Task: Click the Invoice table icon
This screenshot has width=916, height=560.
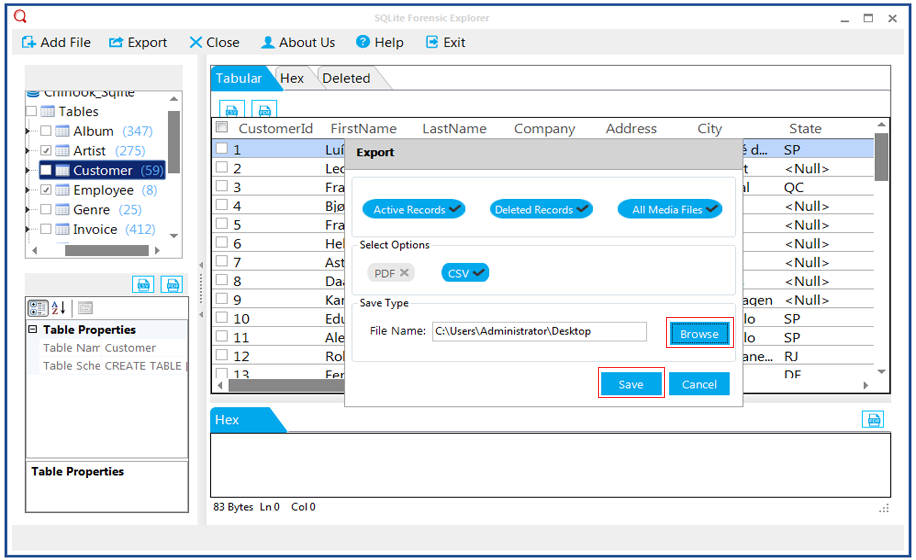Action: pos(63,229)
